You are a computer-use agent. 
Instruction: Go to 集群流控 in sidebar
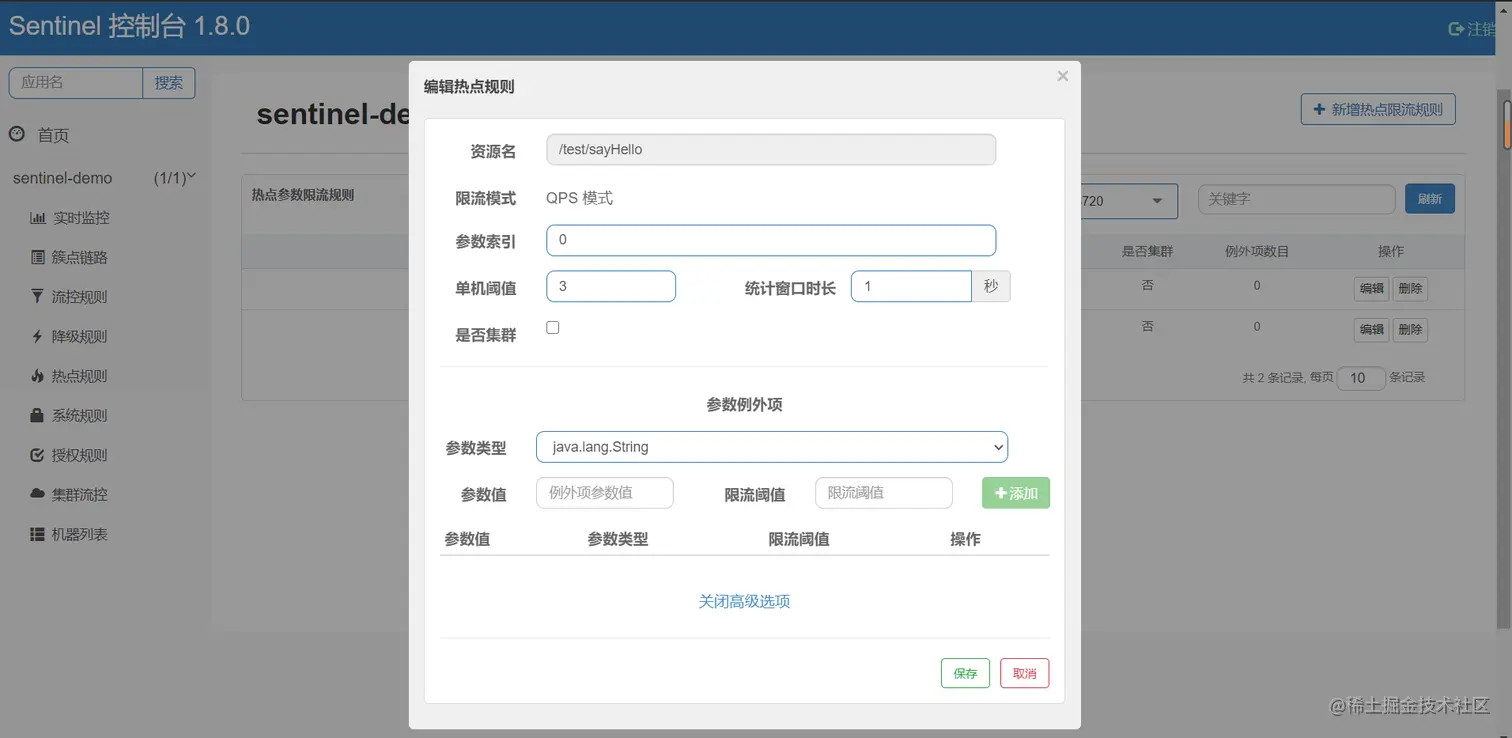pyautogui.click(x=79, y=494)
